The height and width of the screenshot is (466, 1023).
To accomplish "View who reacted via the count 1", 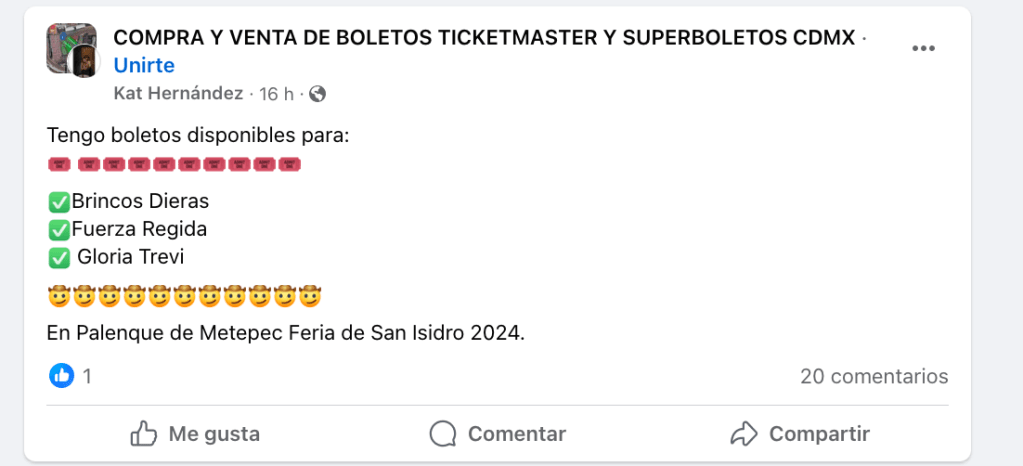I will tap(88, 376).
